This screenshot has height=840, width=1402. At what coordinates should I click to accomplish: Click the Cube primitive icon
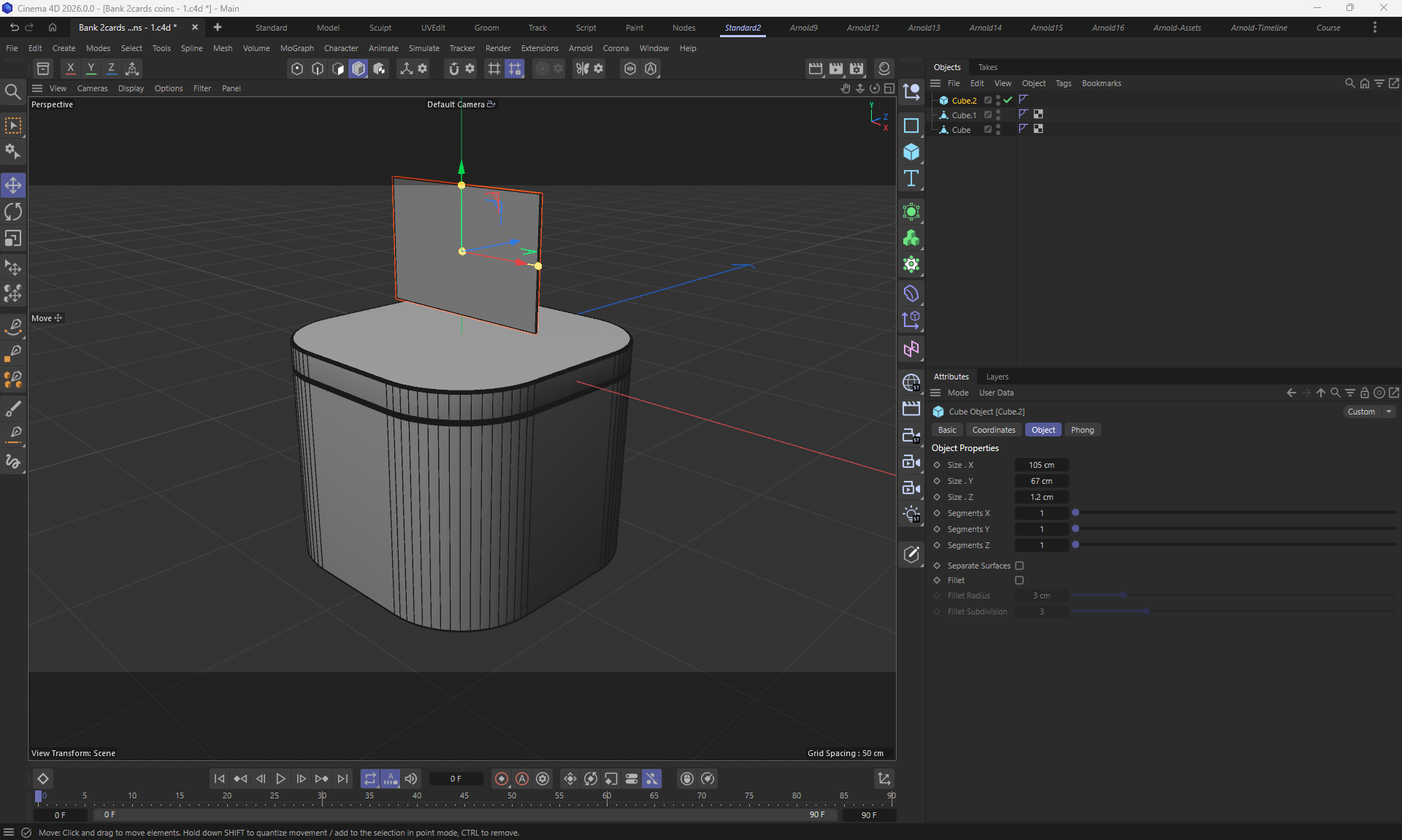click(911, 152)
